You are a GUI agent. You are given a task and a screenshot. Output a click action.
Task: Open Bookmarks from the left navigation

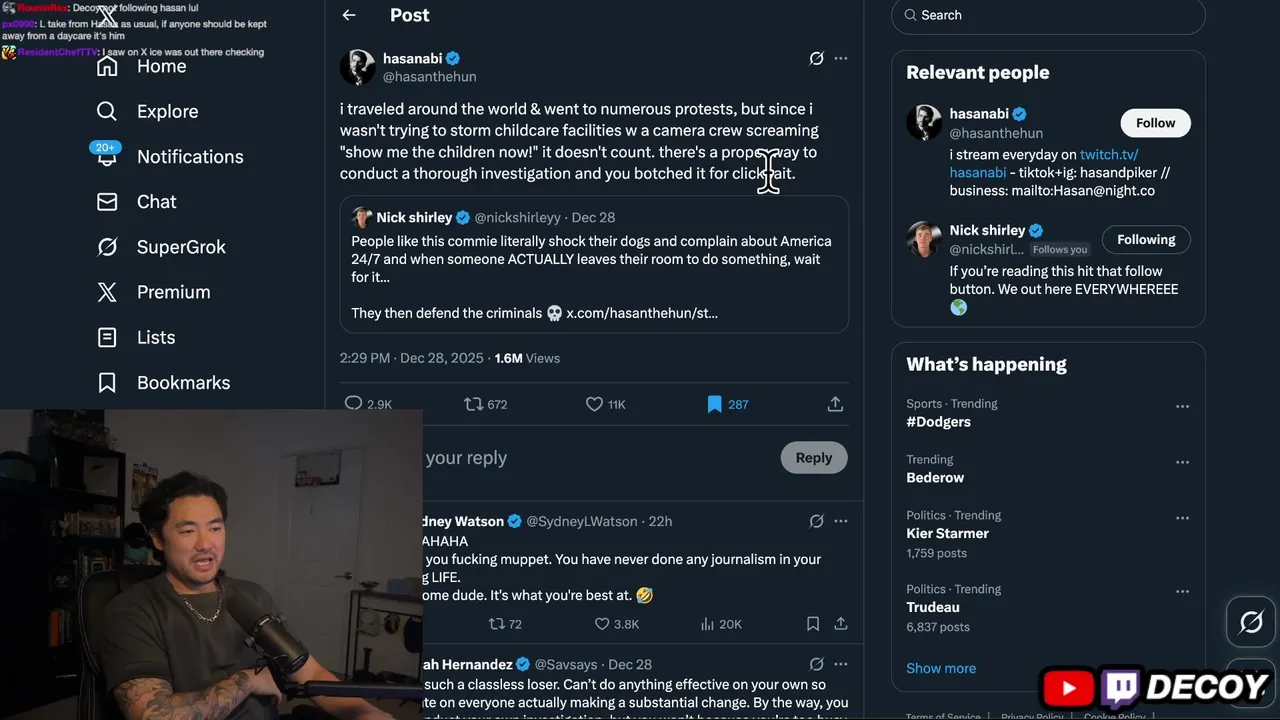pos(182,383)
